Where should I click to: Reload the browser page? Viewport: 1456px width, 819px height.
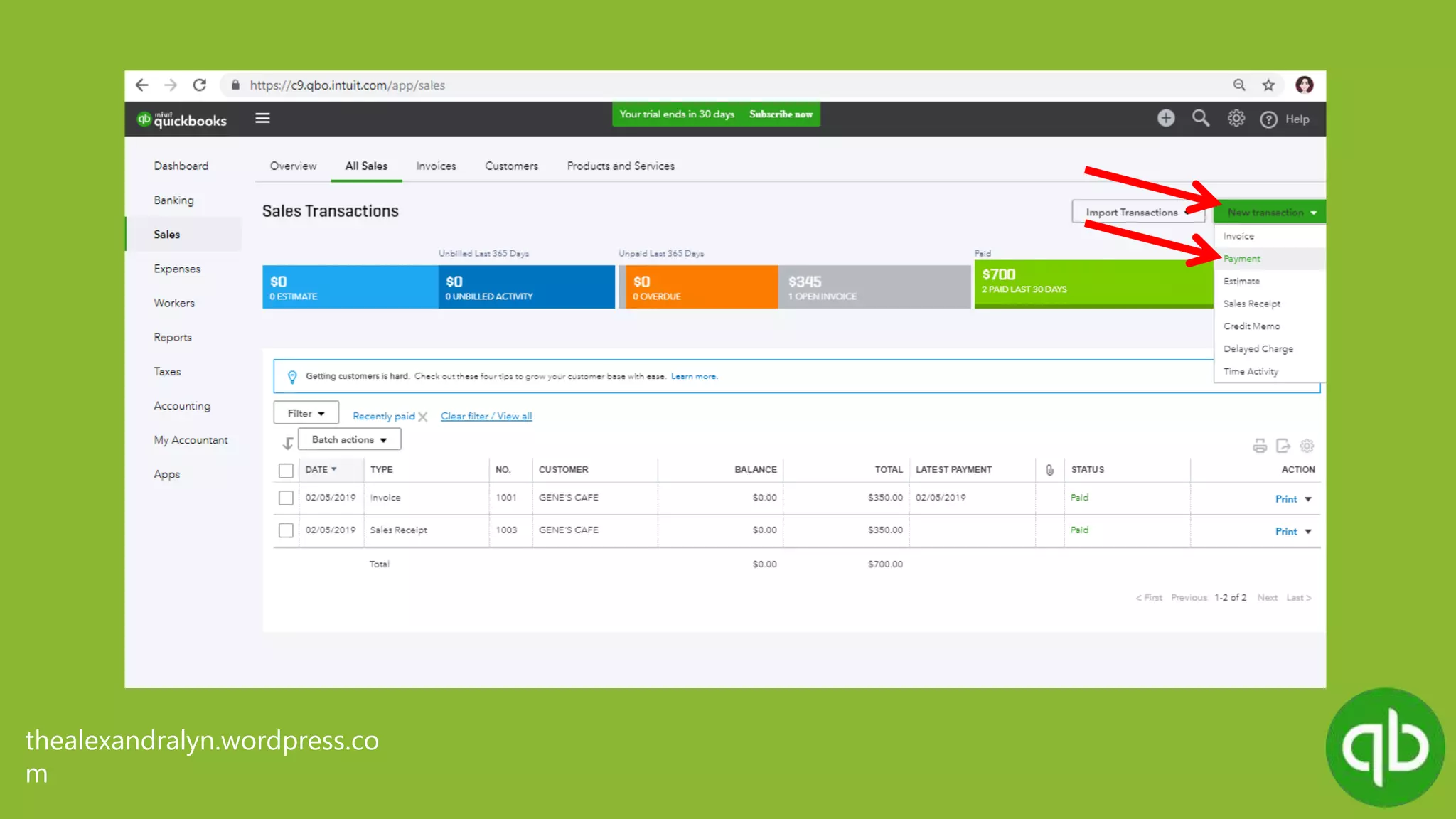(x=200, y=85)
